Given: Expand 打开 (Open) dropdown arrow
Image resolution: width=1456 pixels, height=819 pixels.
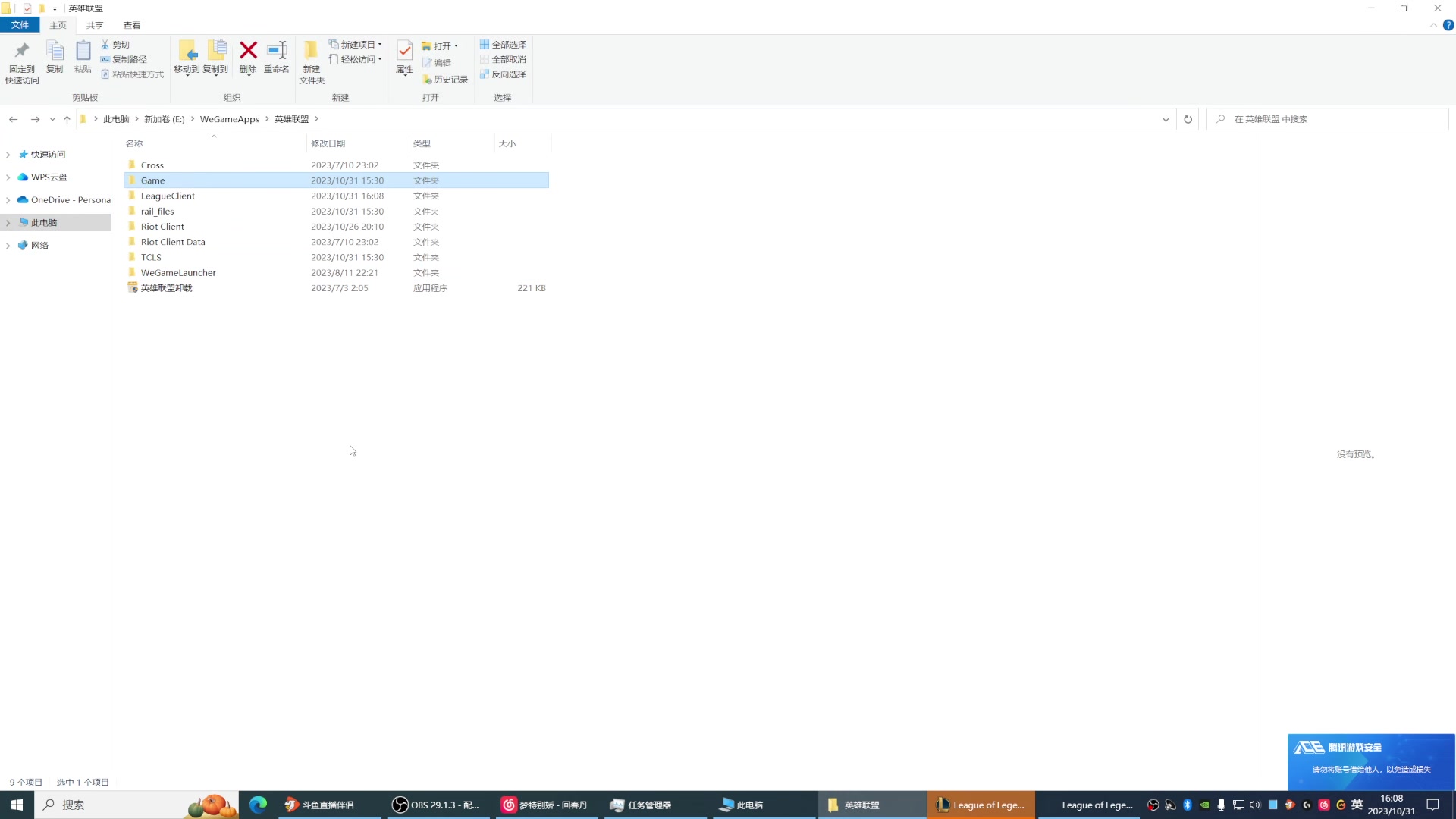Looking at the screenshot, I should 457,45.
